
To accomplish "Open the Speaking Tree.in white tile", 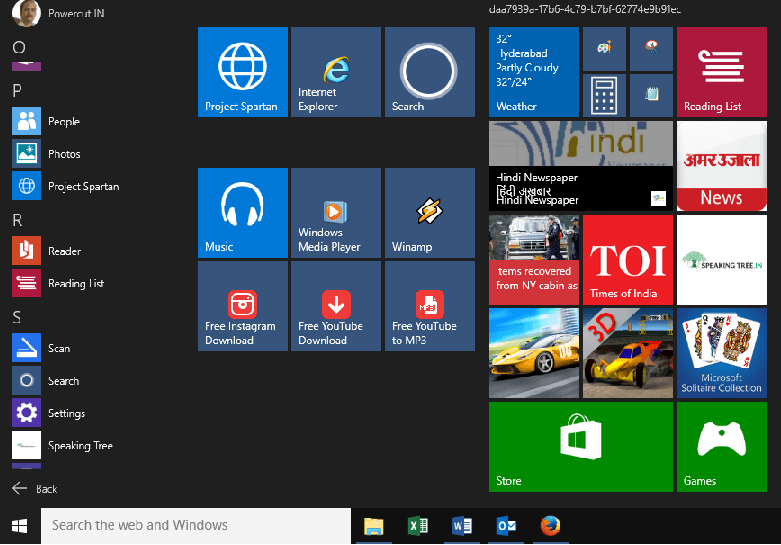I will (722, 260).
